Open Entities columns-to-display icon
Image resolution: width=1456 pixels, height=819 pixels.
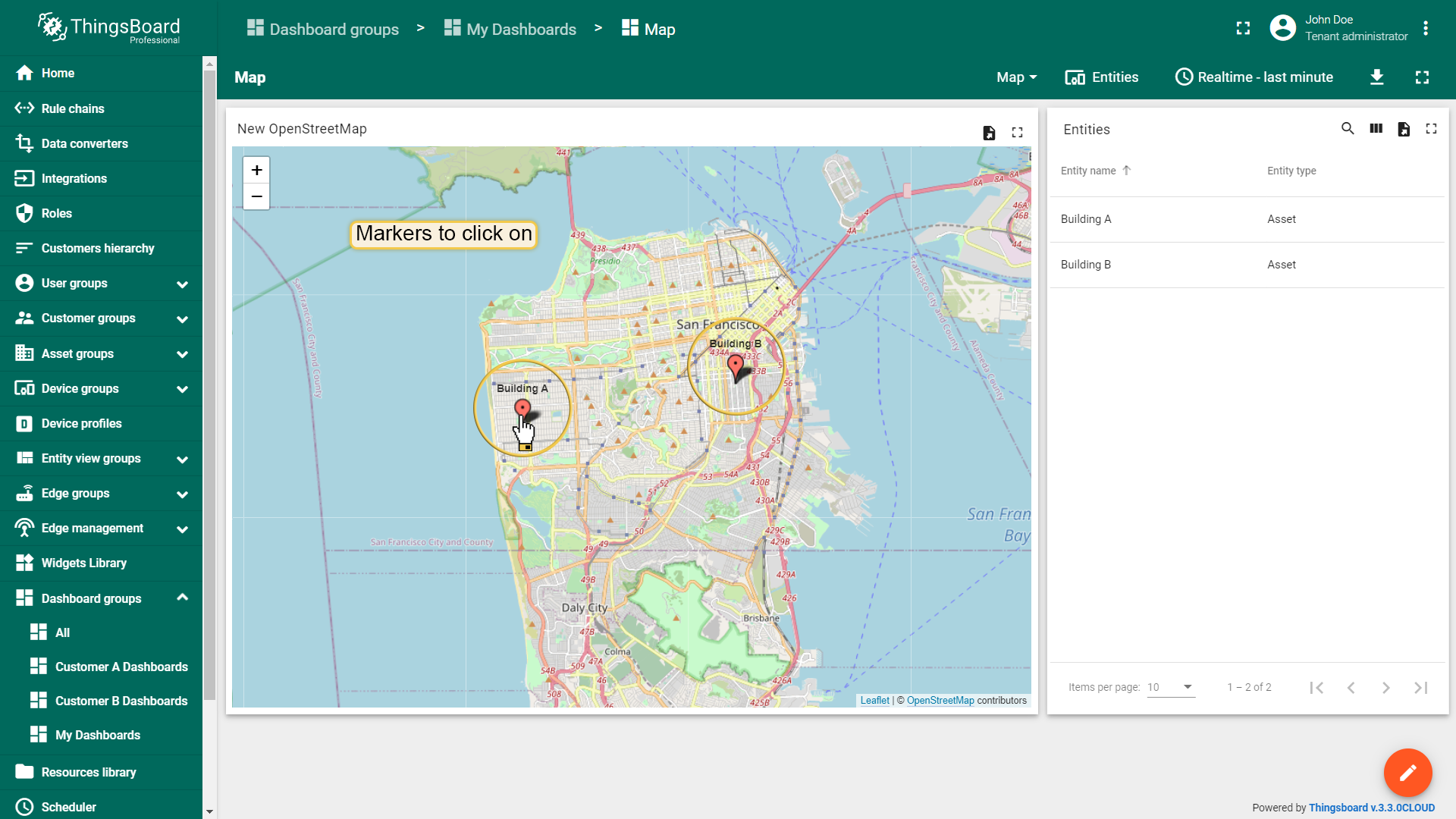pos(1376,129)
